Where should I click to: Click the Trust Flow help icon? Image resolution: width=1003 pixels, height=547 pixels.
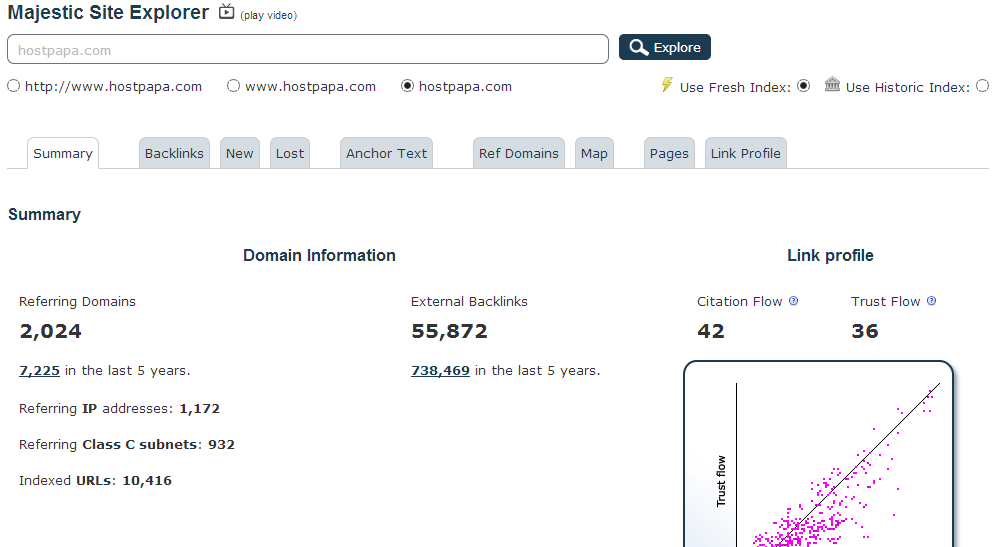tap(931, 301)
